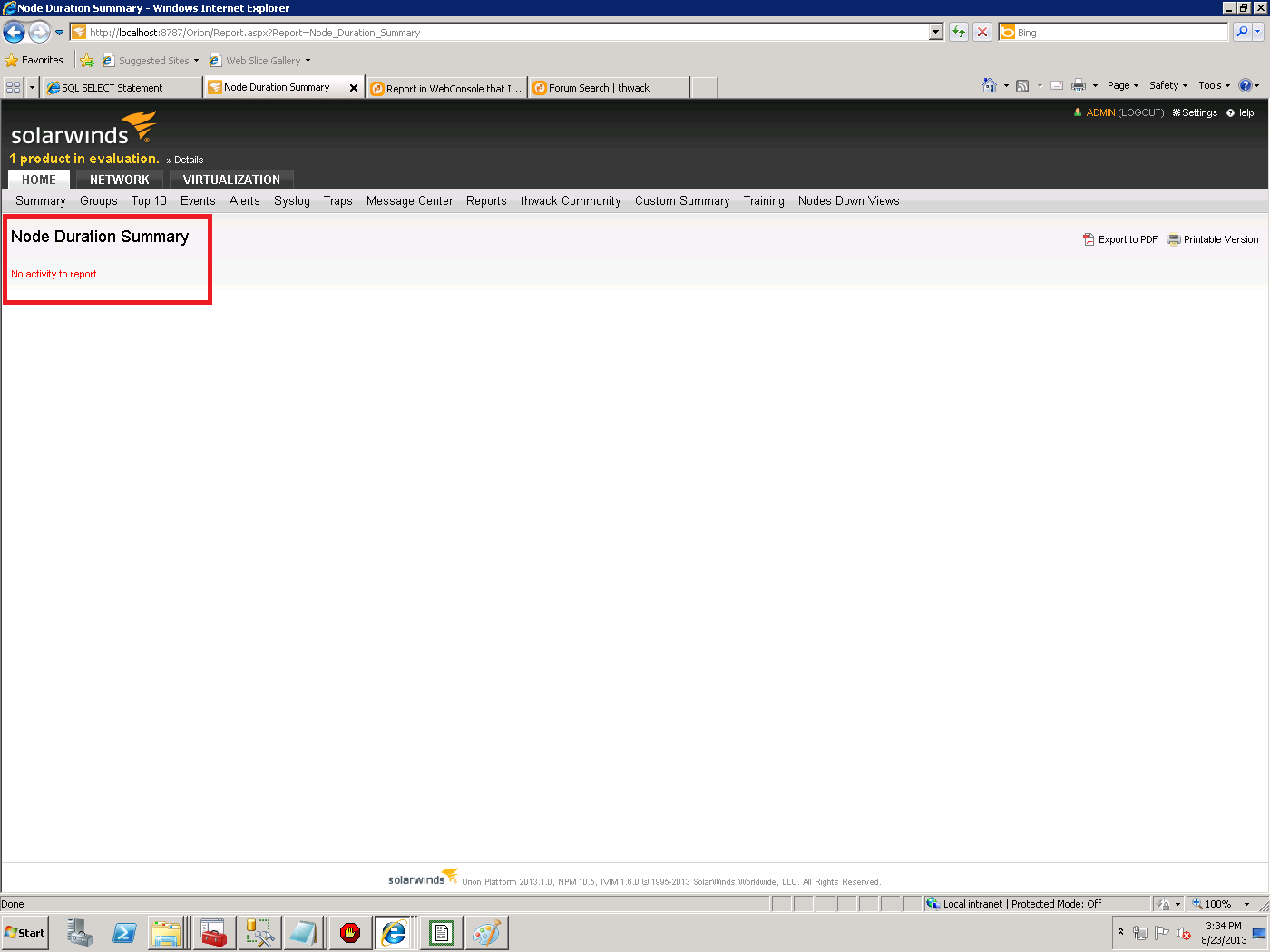Screen dimensions: 1270x952
Task: Open the Quick Tabs grid icon
Action: tap(13, 87)
